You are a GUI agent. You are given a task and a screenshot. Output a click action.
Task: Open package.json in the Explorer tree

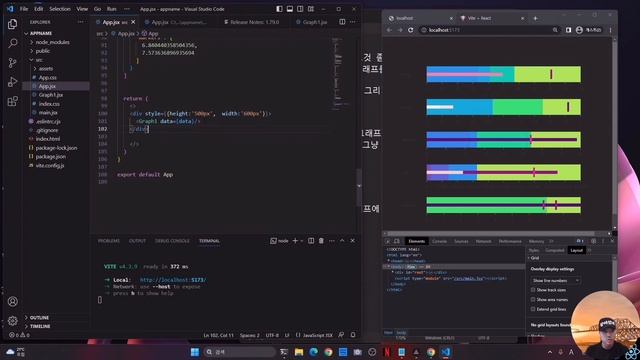51,157
